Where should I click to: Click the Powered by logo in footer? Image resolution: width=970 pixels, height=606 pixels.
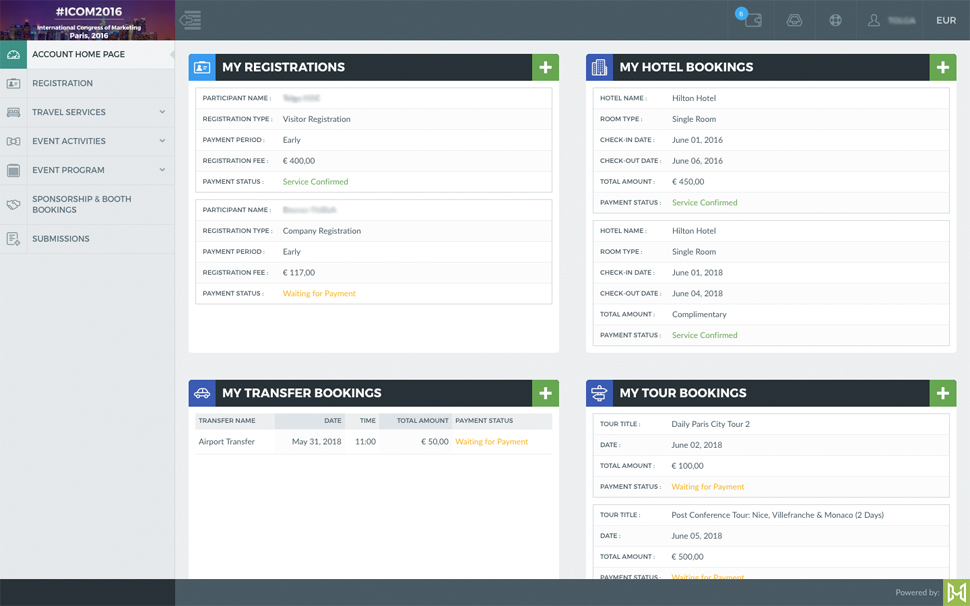pos(956,592)
